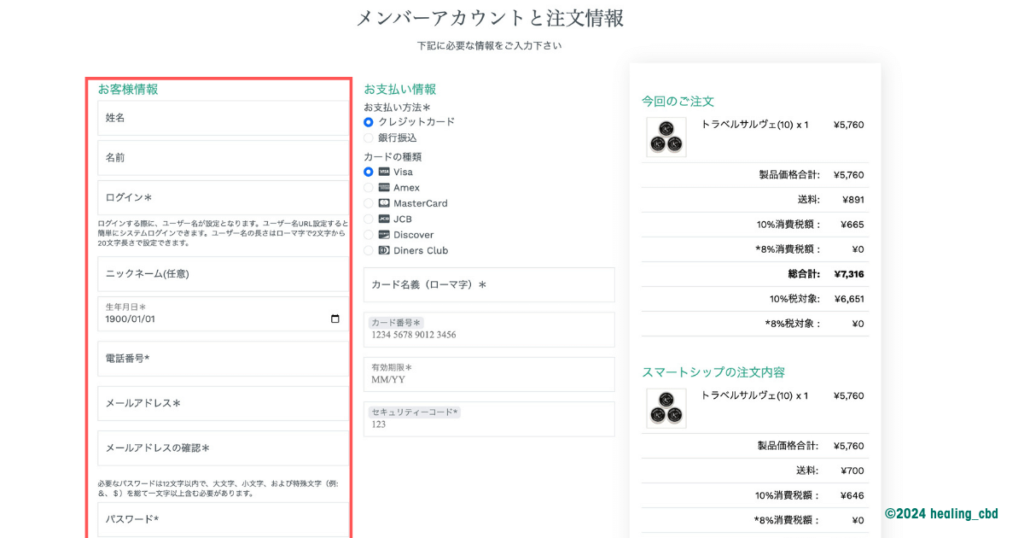
Task: Click the パスワード password field
Action: click(x=222, y=520)
